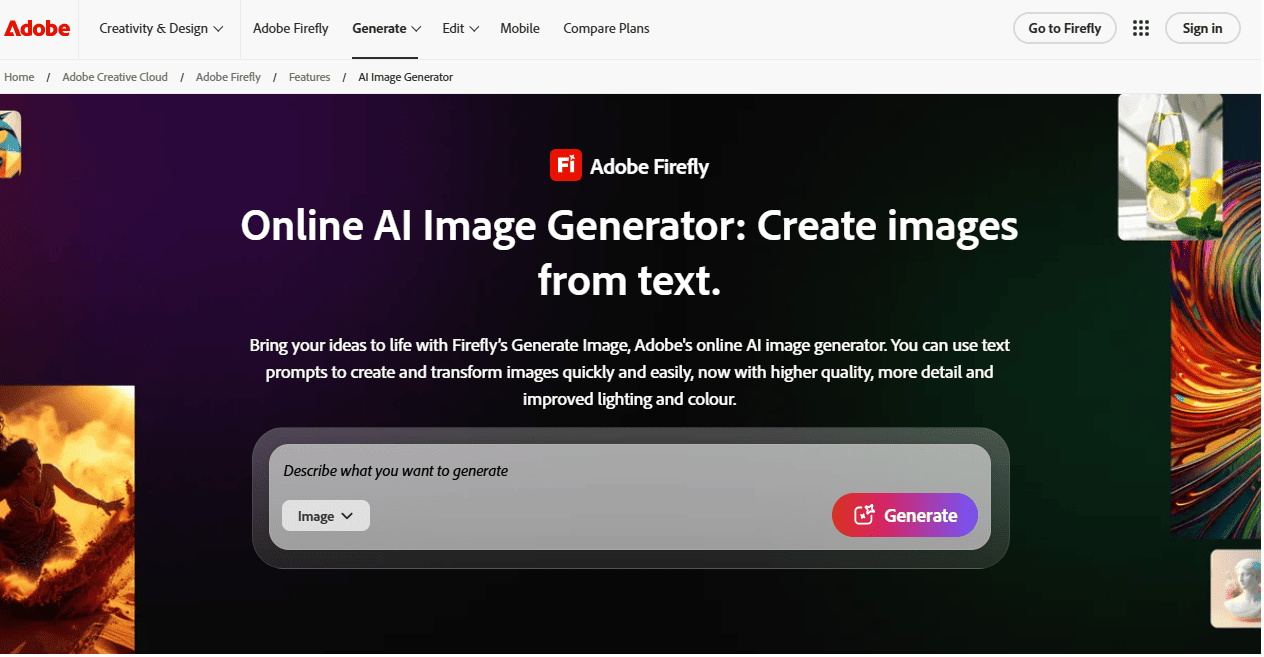
Task: Click the Adobe logo
Action: click(x=37, y=28)
